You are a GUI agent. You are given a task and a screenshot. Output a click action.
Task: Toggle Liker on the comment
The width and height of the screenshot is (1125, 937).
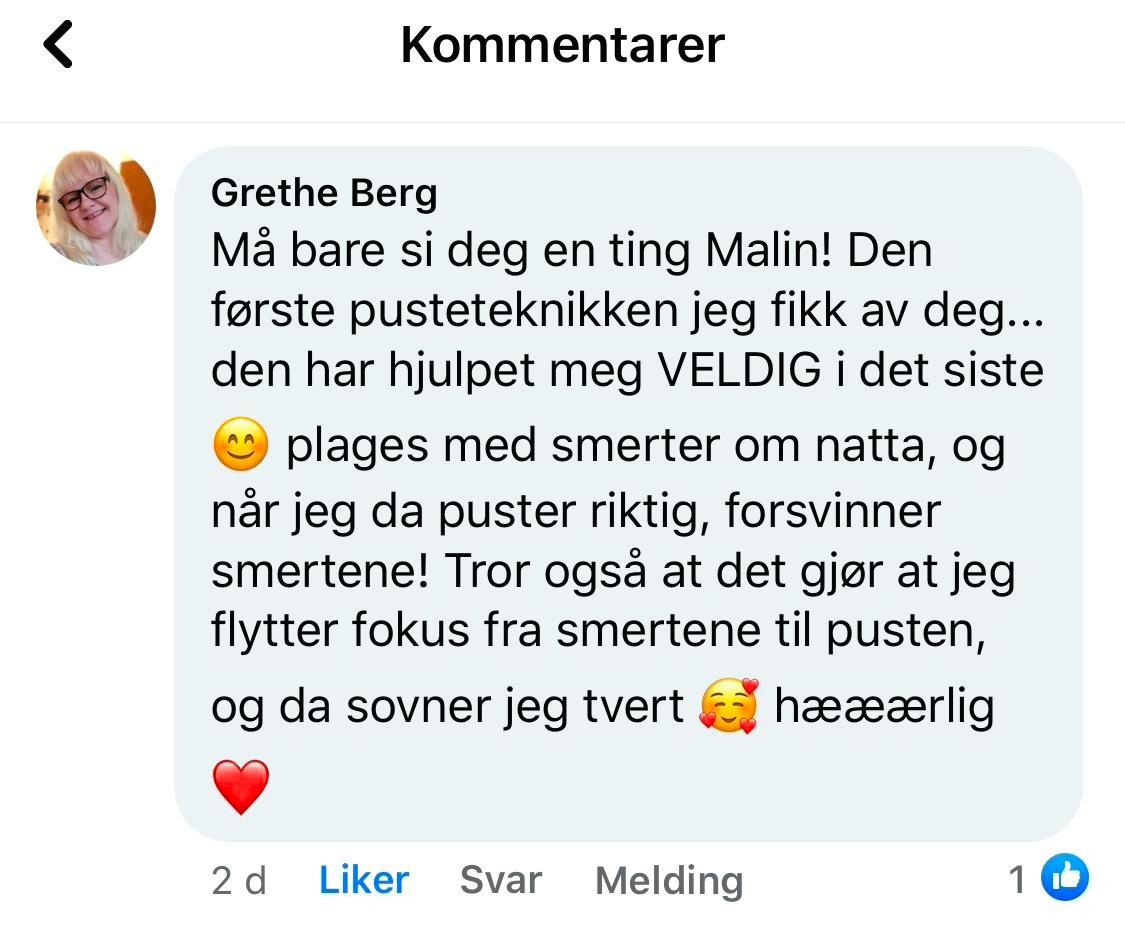[x=364, y=880]
